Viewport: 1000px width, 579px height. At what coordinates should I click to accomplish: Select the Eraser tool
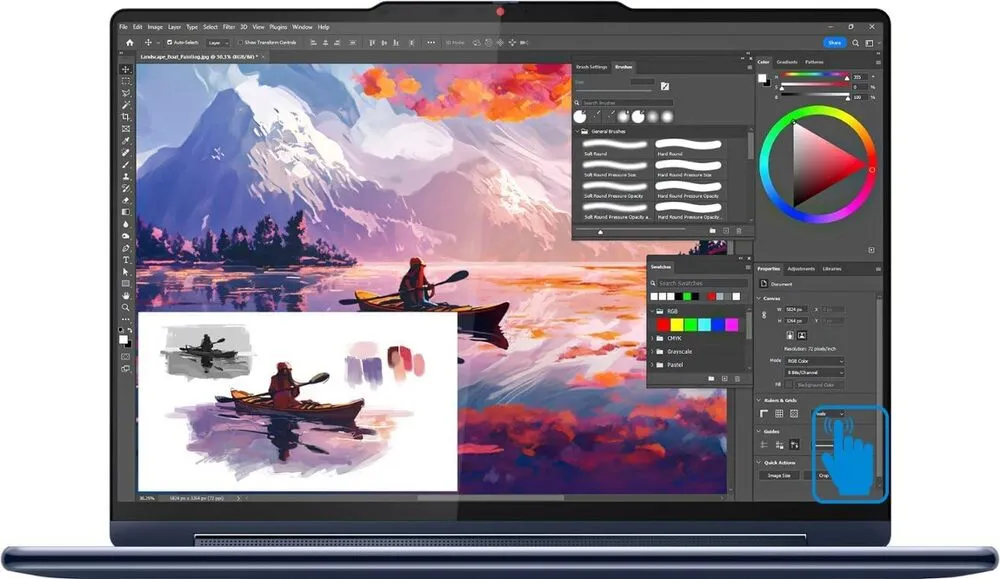point(126,200)
